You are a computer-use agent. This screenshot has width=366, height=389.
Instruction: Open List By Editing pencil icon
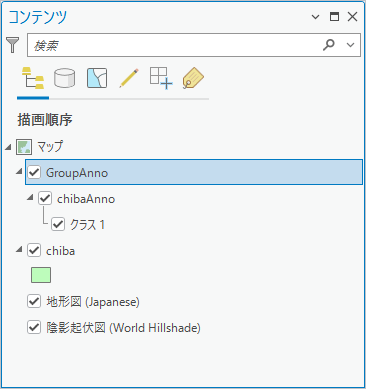coord(129,78)
